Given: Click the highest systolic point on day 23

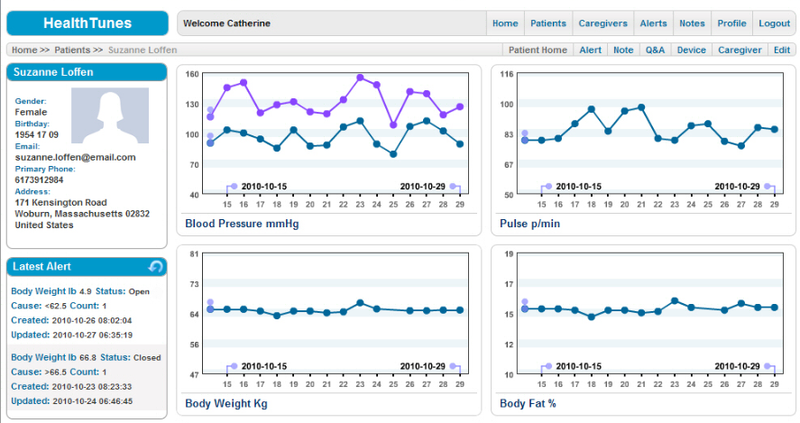Looking at the screenshot, I should click(360, 77).
